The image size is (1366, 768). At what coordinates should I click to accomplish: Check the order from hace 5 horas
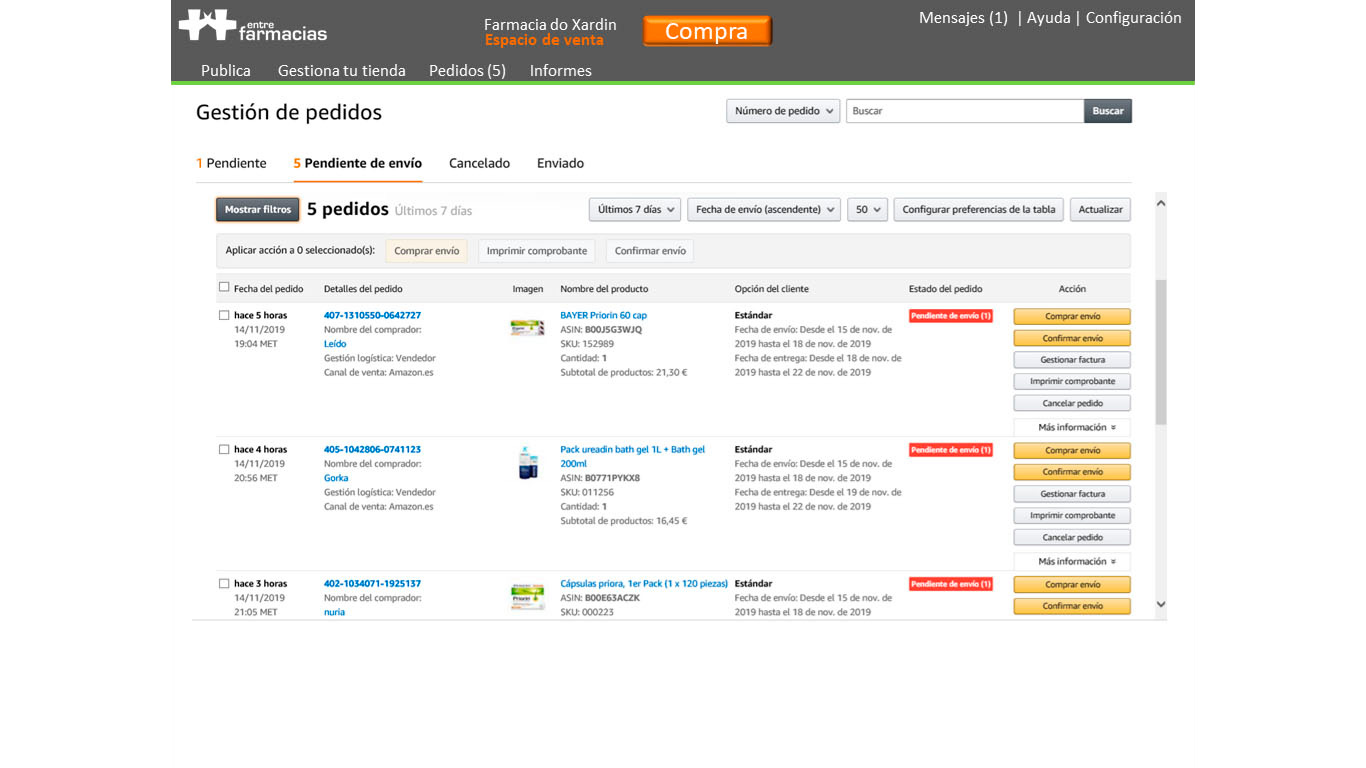tap(224, 315)
